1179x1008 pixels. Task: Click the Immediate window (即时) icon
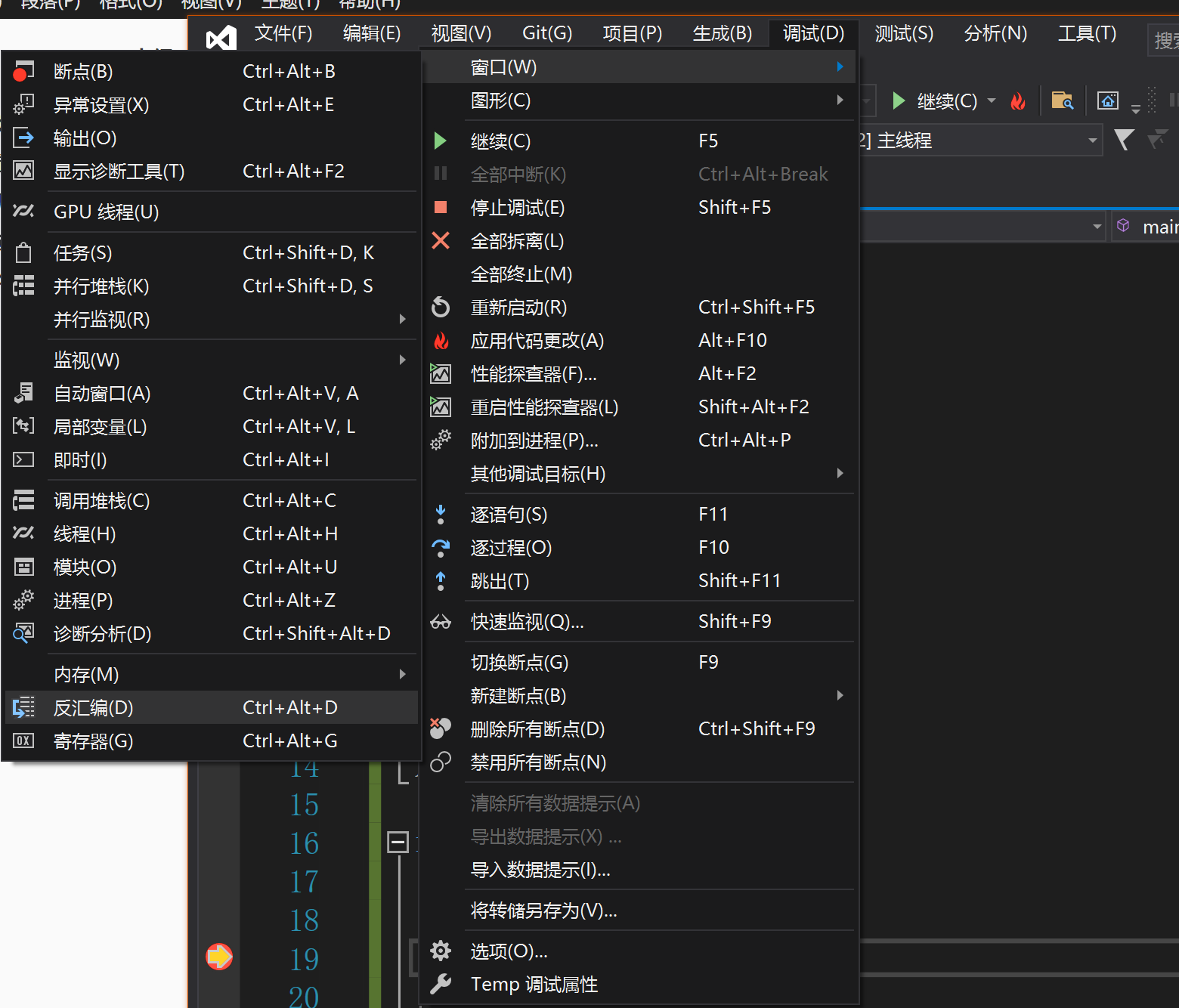(23, 459)
